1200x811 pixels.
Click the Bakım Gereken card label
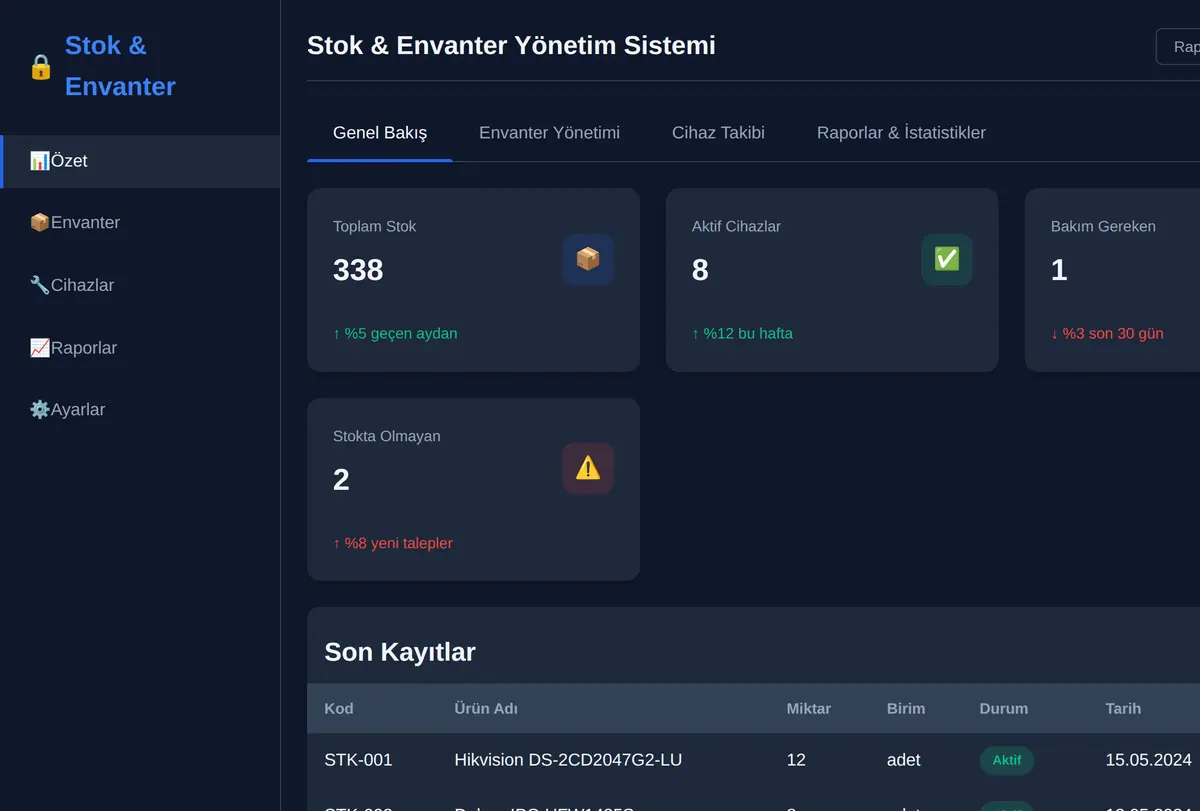tap(1103, 227)
